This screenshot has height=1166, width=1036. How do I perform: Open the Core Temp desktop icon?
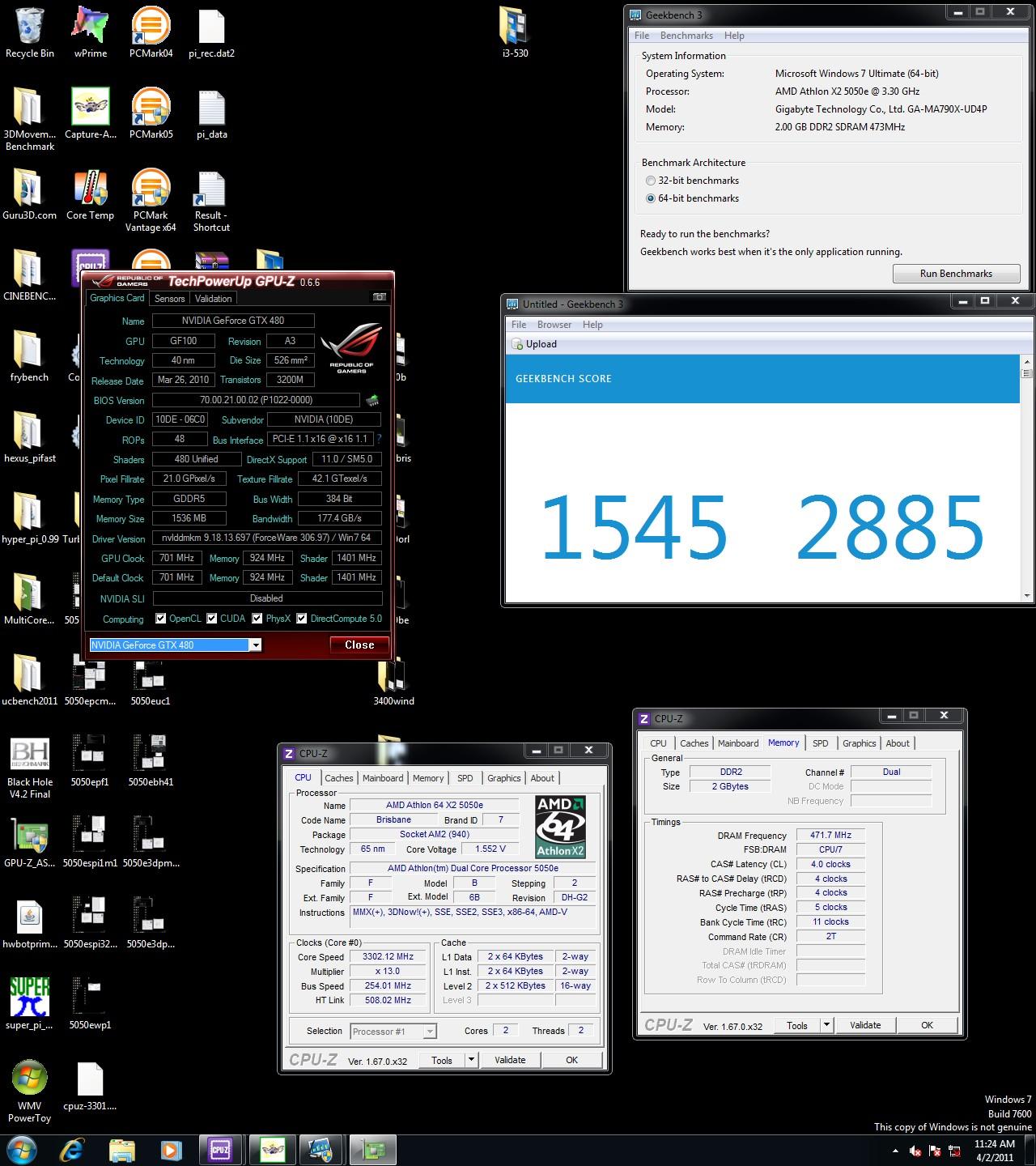point(90,188)
